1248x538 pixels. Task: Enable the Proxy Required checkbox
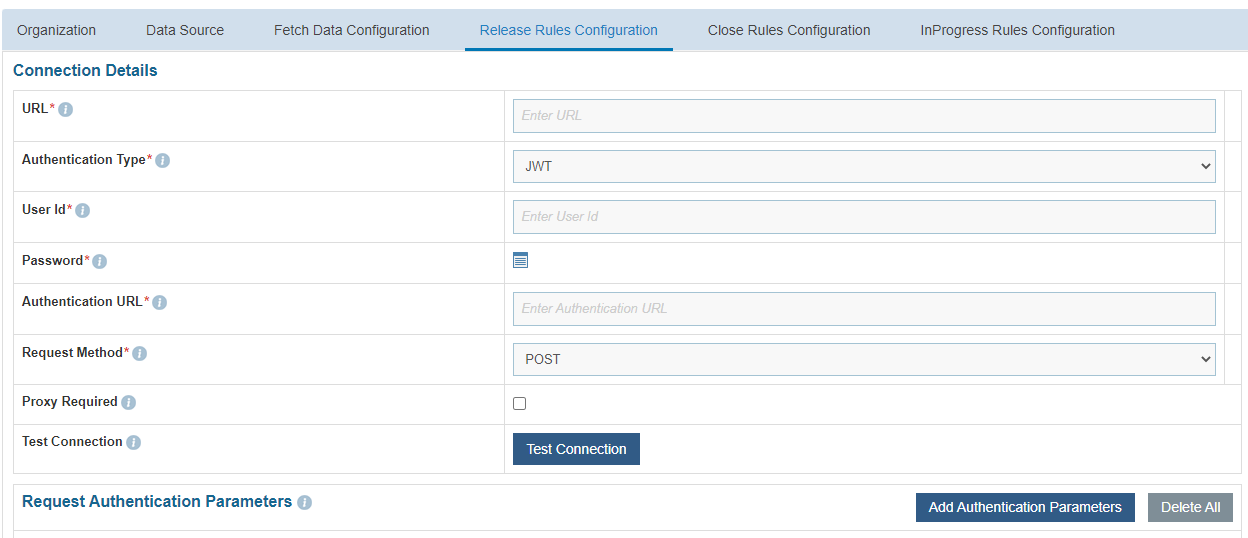point(519,404)
